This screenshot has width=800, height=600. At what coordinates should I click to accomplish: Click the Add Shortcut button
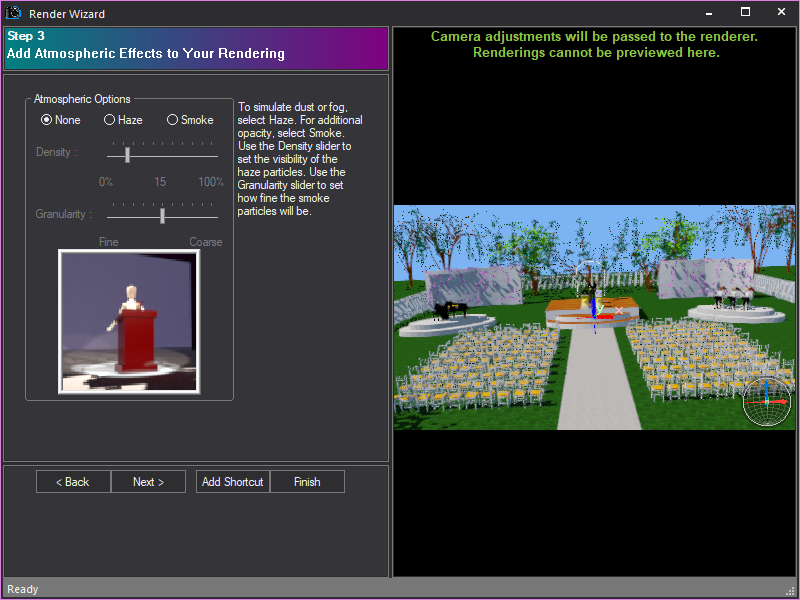(232, 481)
